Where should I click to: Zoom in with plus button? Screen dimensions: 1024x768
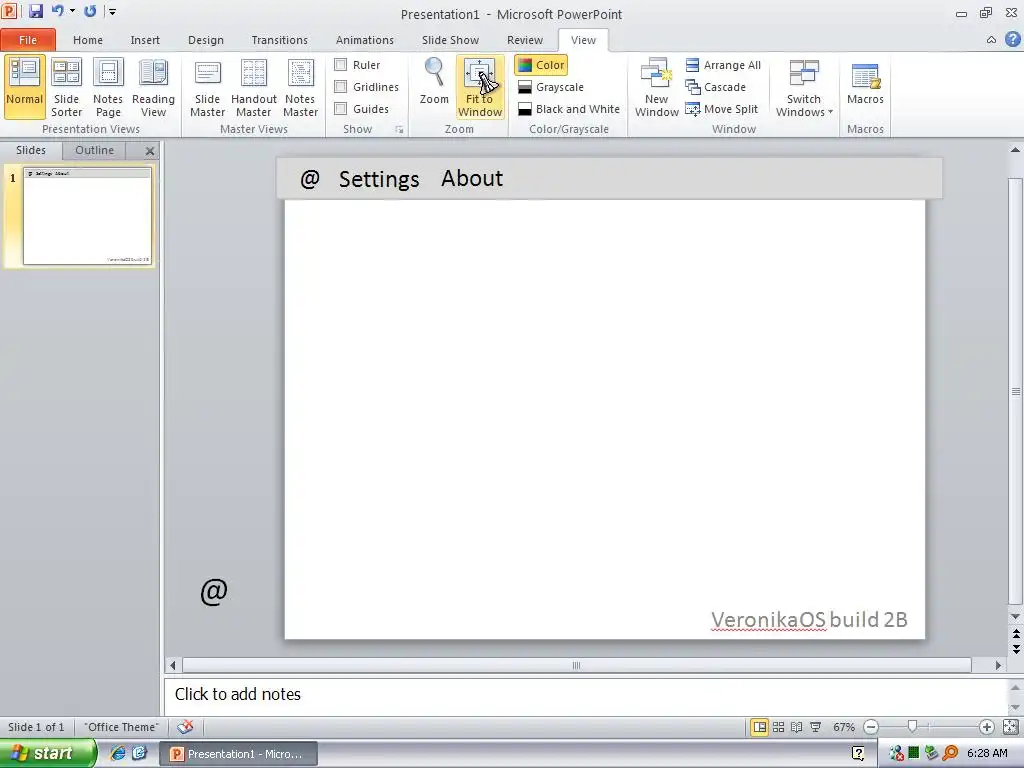click(987, 727)
